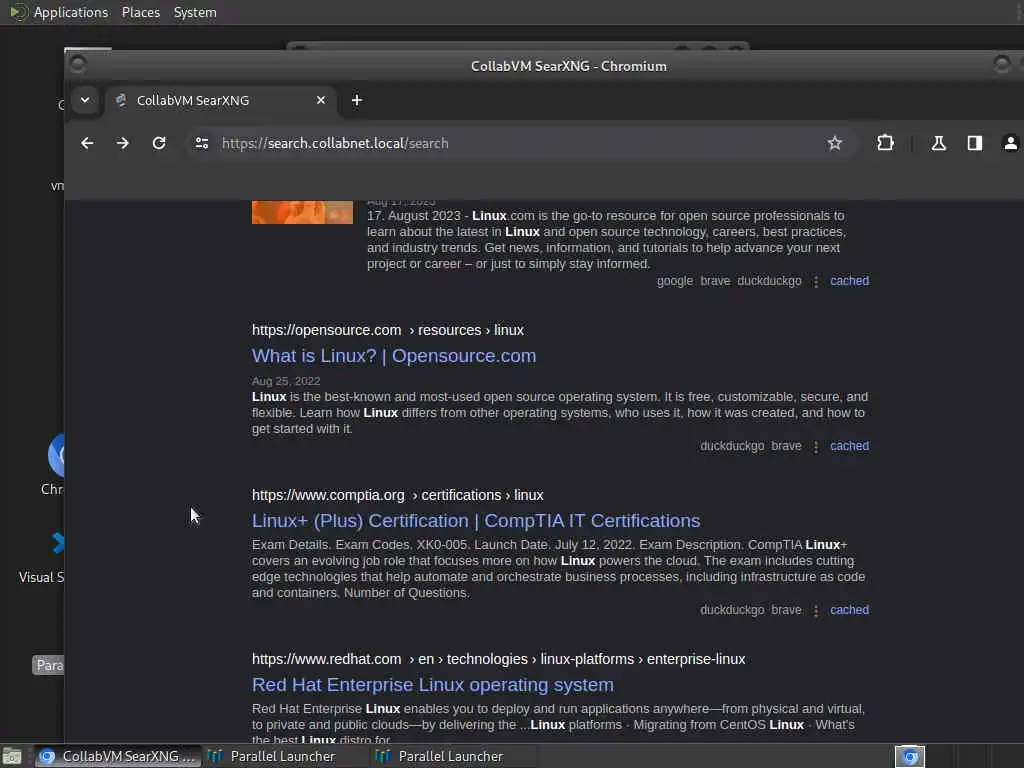The image size is (1024, 768).
Task: Select the CollabVM SearXNG tab
Action: click(x=220, y=101)
